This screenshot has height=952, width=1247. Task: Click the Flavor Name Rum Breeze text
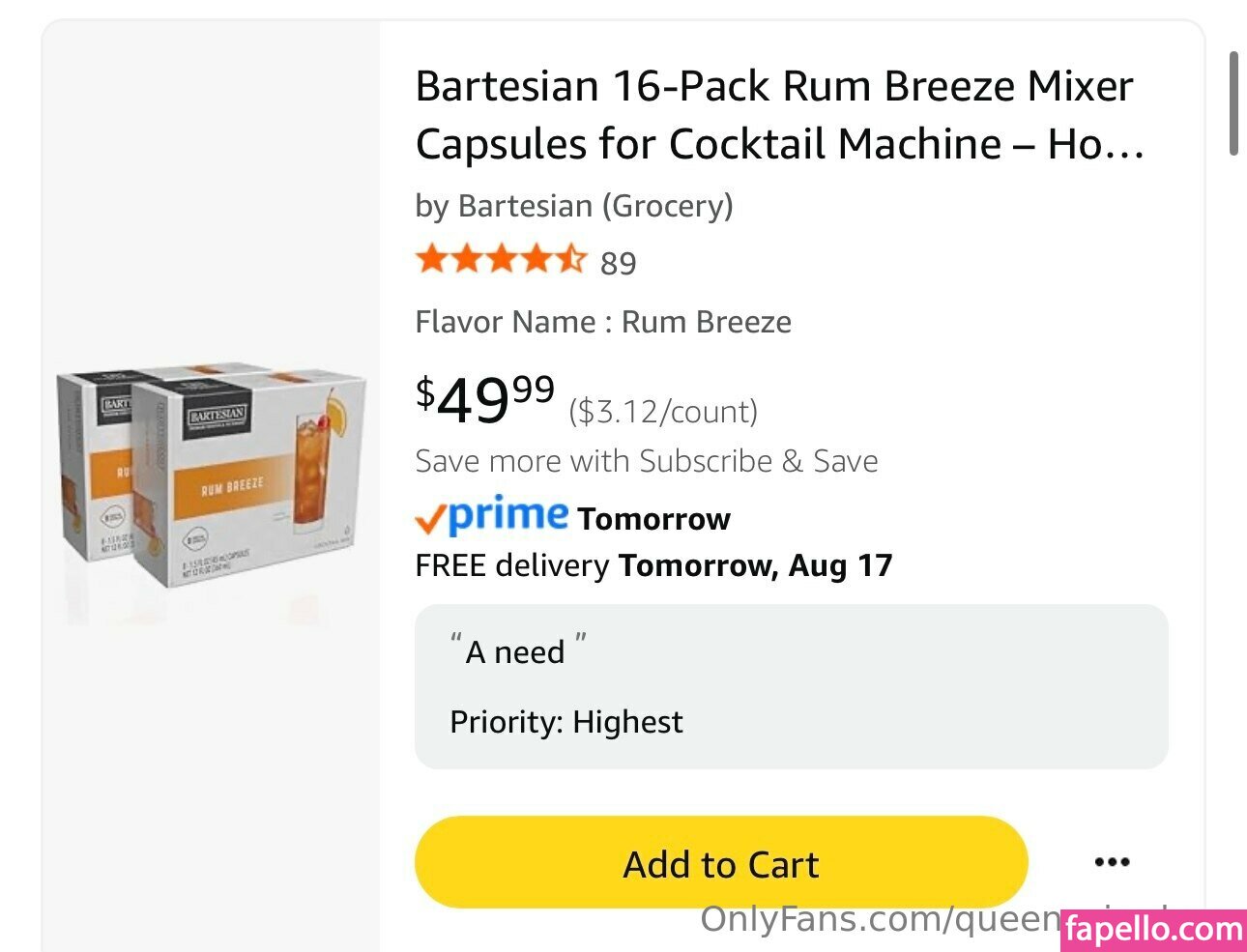tap(603, 322)
